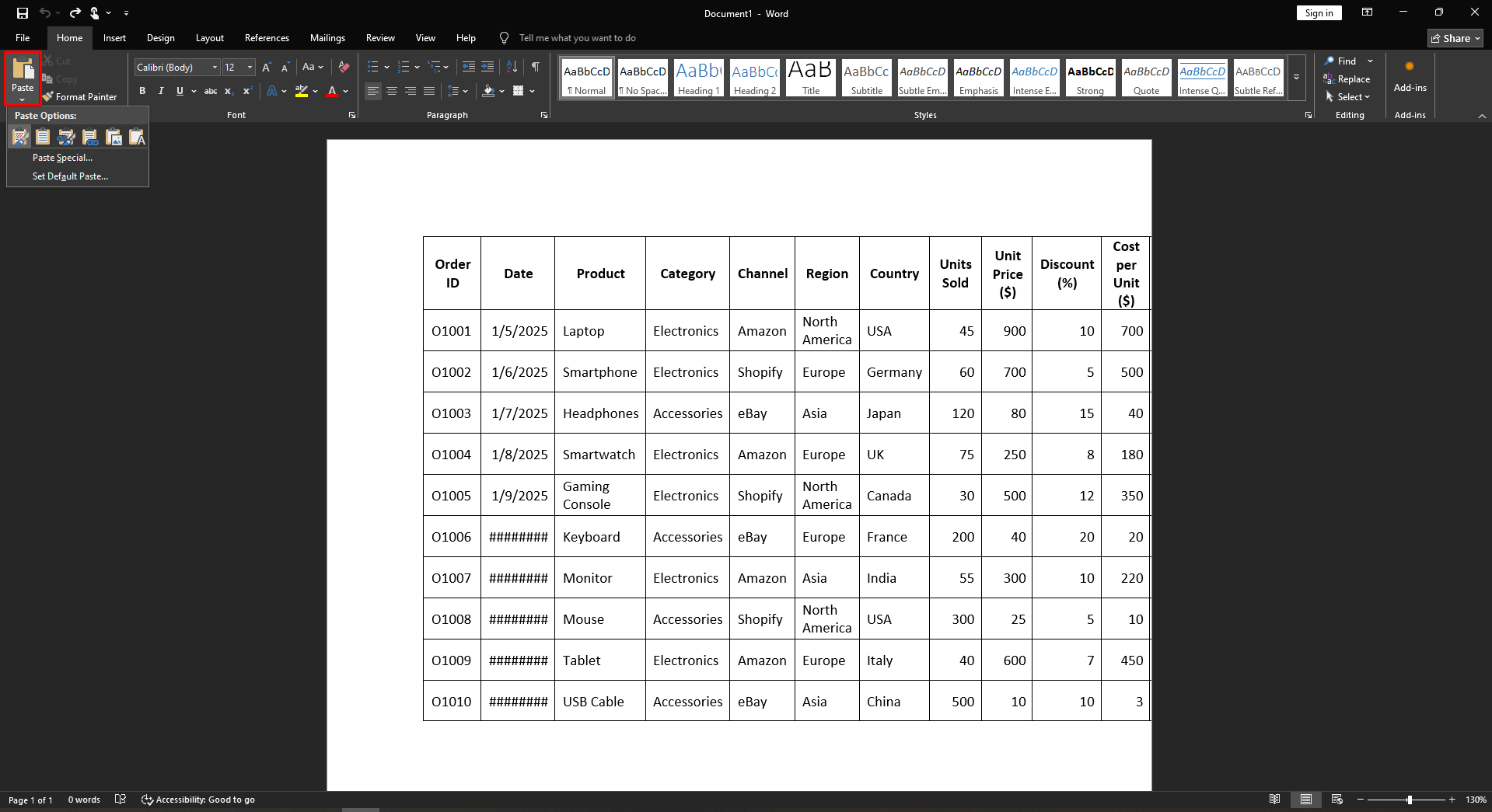Open the Borders dropdown arrow

point(533,91)
